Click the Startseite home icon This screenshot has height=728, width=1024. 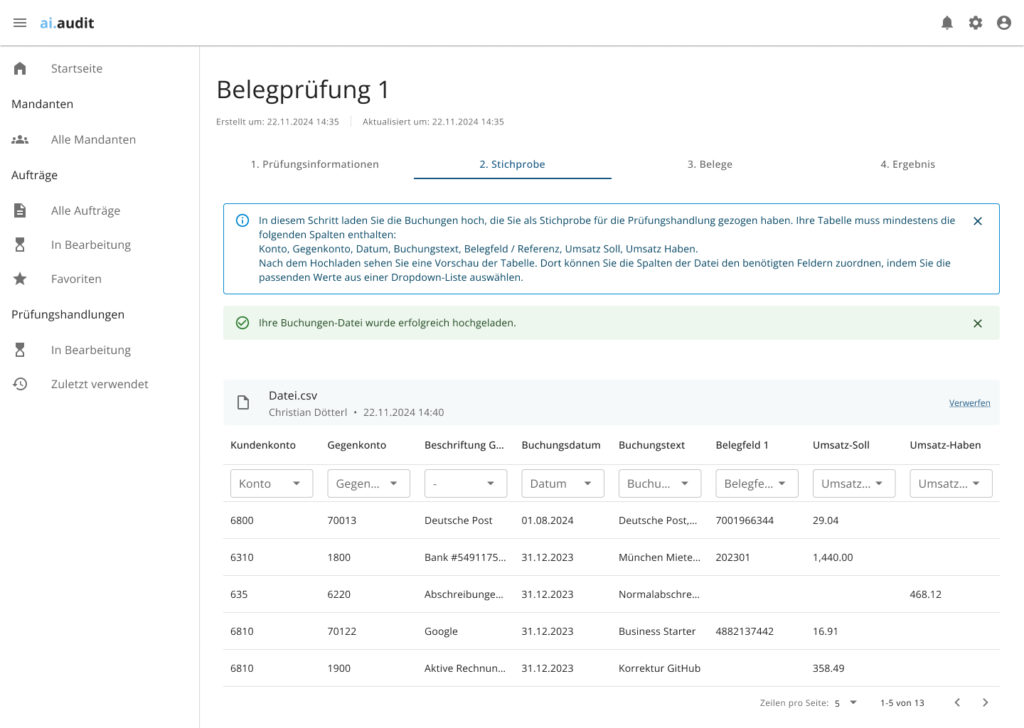(20, 69)
